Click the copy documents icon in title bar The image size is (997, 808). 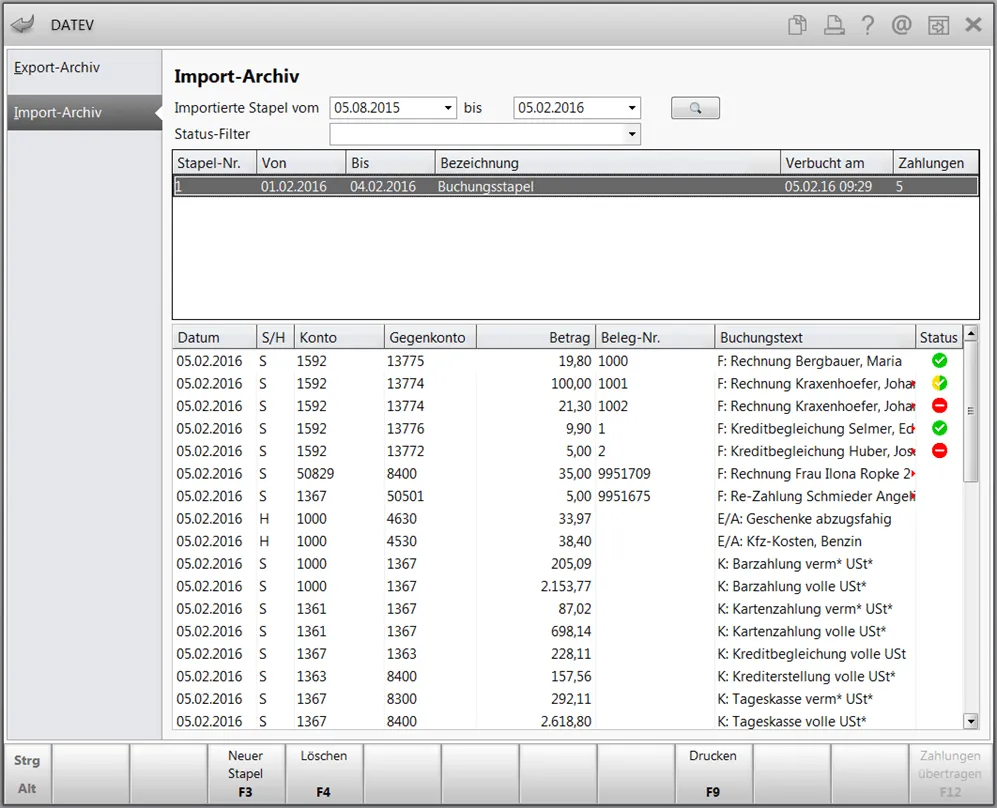coord(797,25)
